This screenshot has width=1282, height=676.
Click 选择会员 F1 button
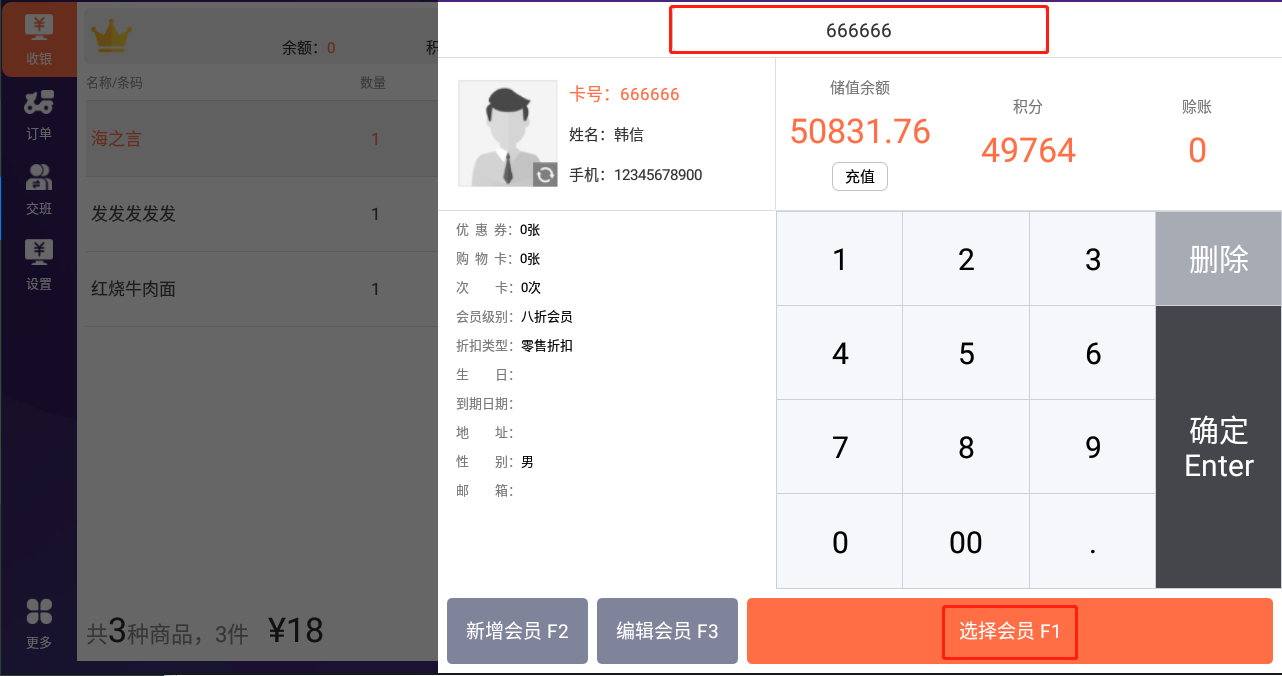[x=1009, y=631]
